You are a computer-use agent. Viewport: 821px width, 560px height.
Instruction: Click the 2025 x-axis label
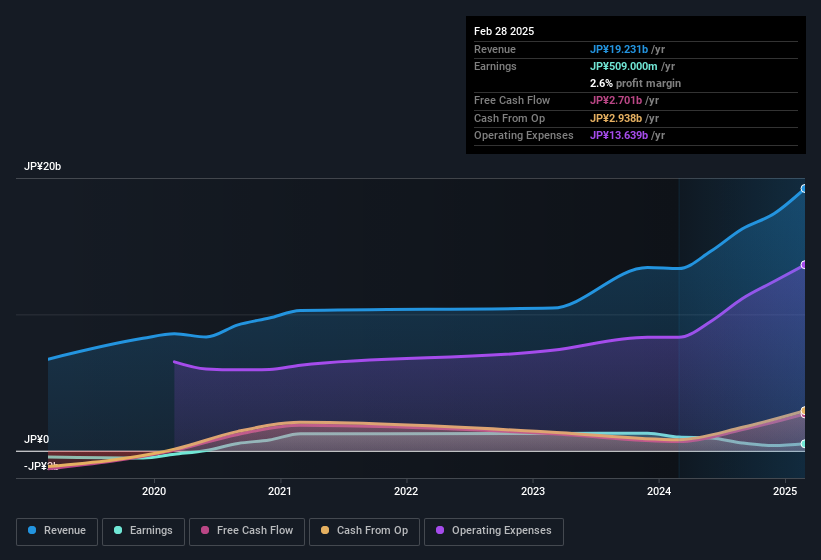(785, 491)
